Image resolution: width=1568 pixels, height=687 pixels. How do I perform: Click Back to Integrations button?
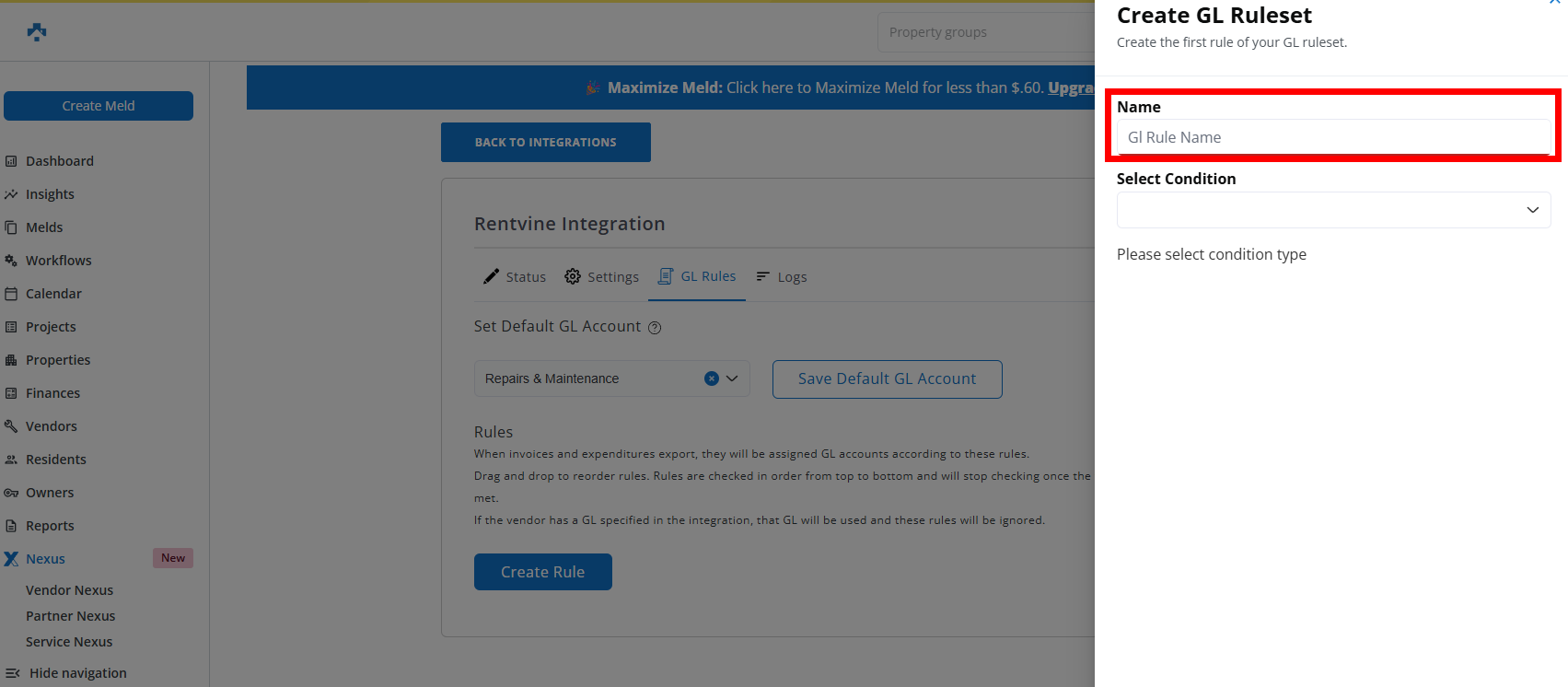click(x=545, y=143)
